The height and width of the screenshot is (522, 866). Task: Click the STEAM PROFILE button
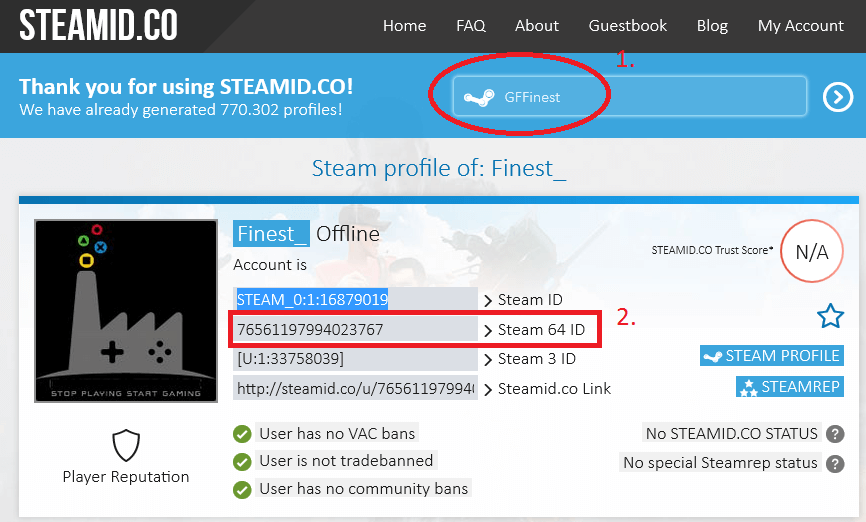771,356
